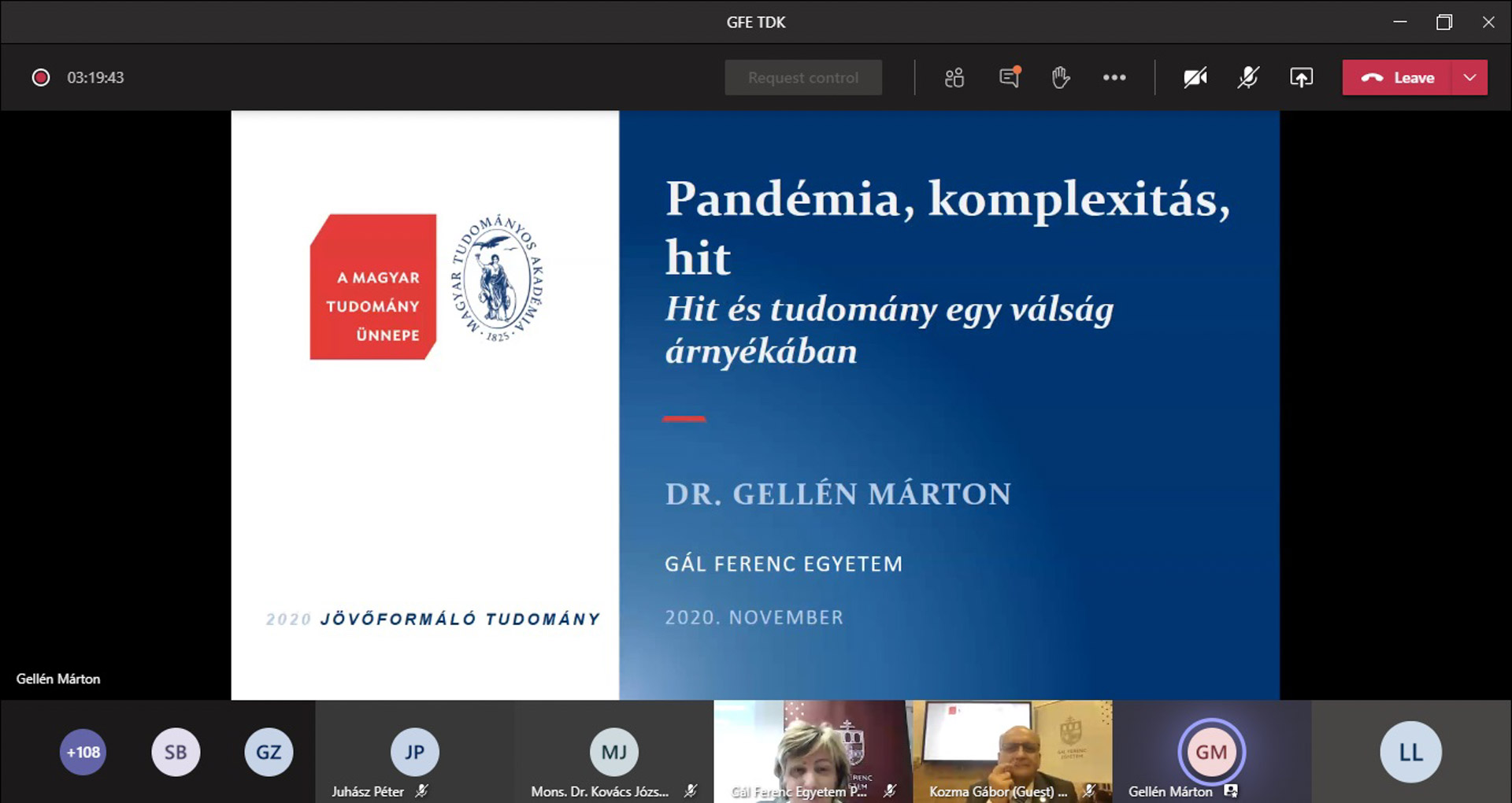This screenshot has width=1512, height=803.
Task: Click the raise hand icon
Action: pyautogui.click(x=1061, y=78)
